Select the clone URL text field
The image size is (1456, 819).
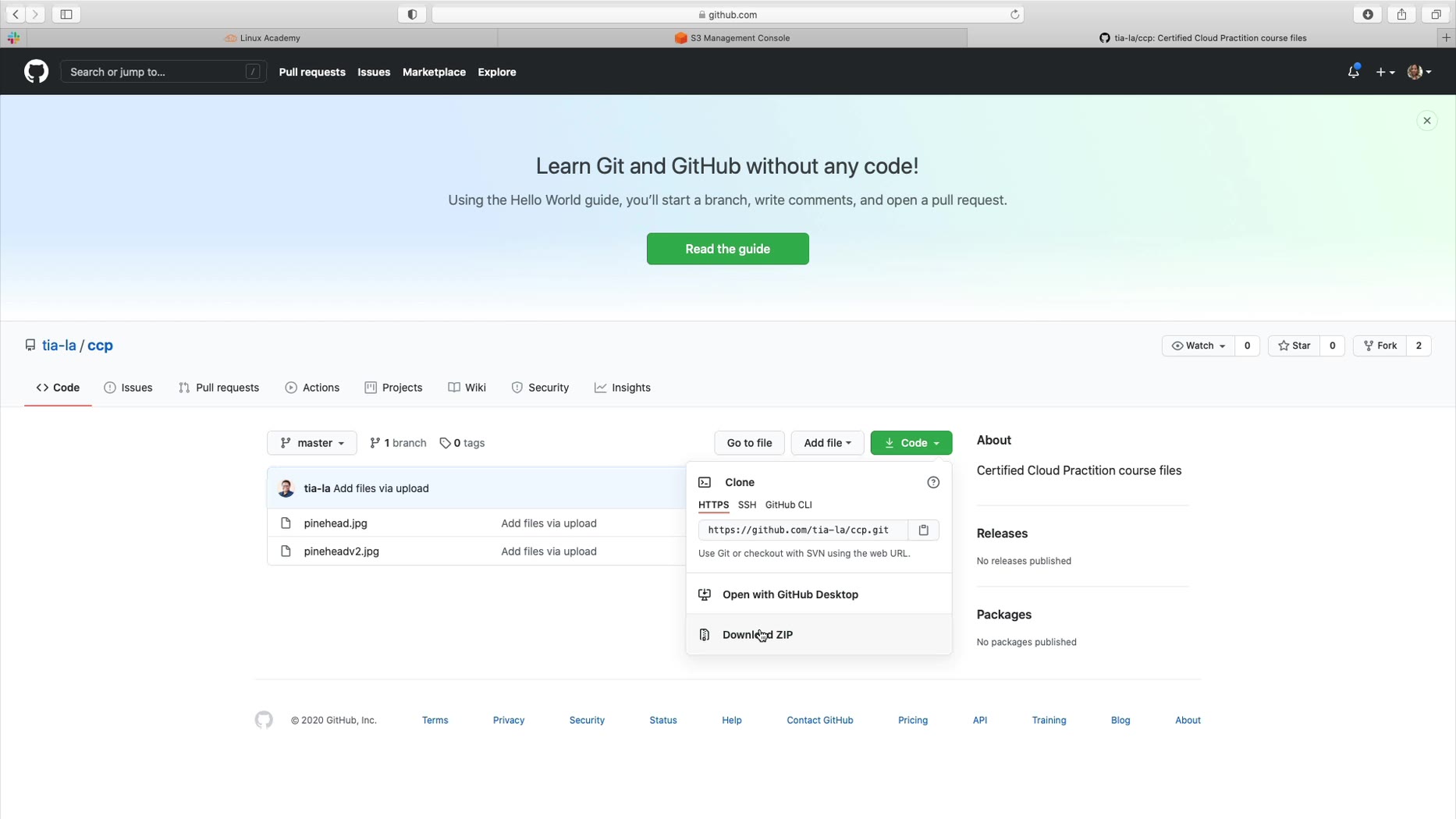point(803,530)
